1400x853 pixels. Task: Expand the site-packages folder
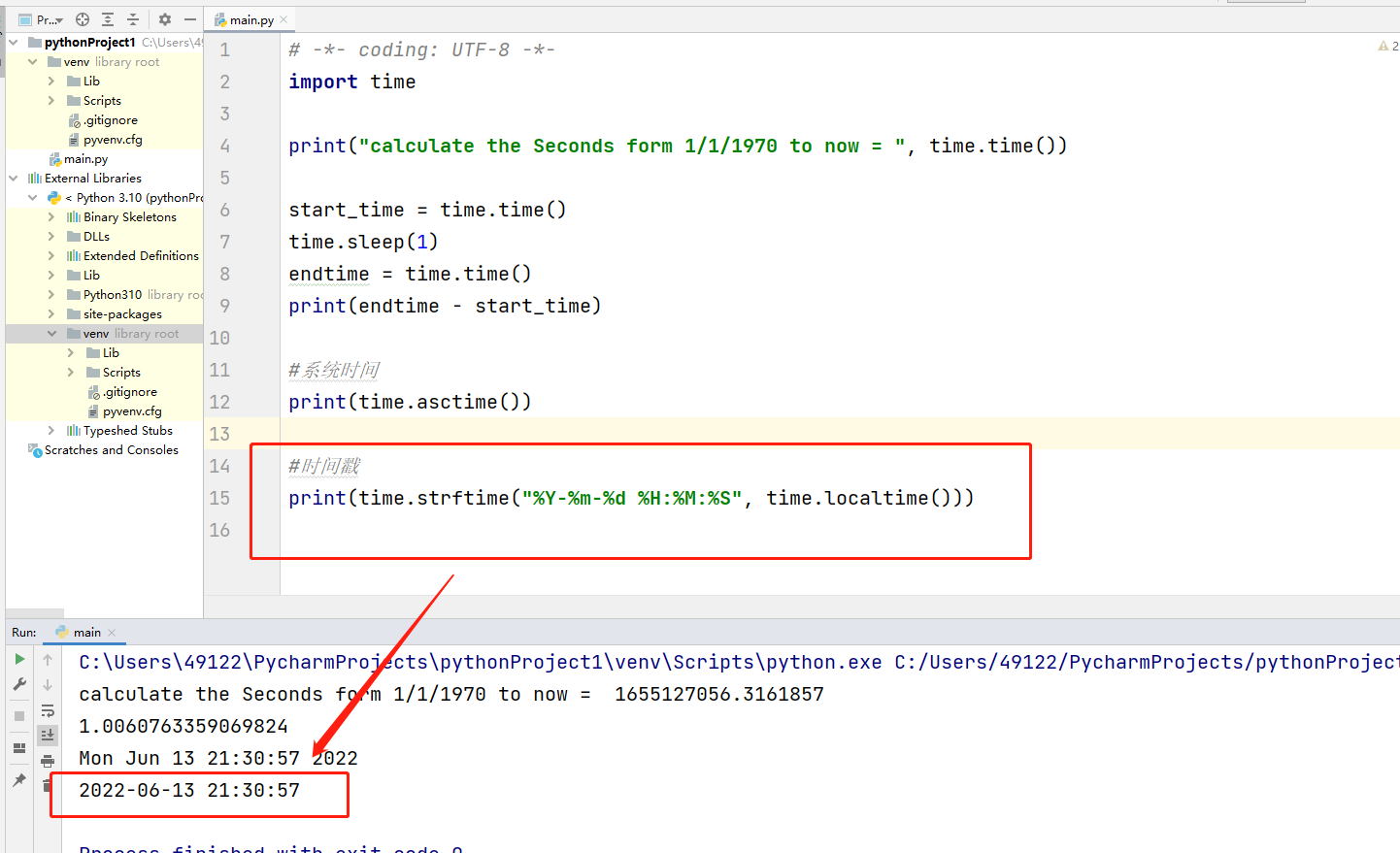click(x=51, y=314)
